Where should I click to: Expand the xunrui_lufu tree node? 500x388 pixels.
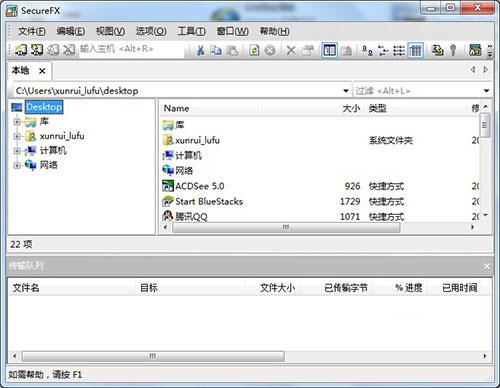[x=17, y=136]
